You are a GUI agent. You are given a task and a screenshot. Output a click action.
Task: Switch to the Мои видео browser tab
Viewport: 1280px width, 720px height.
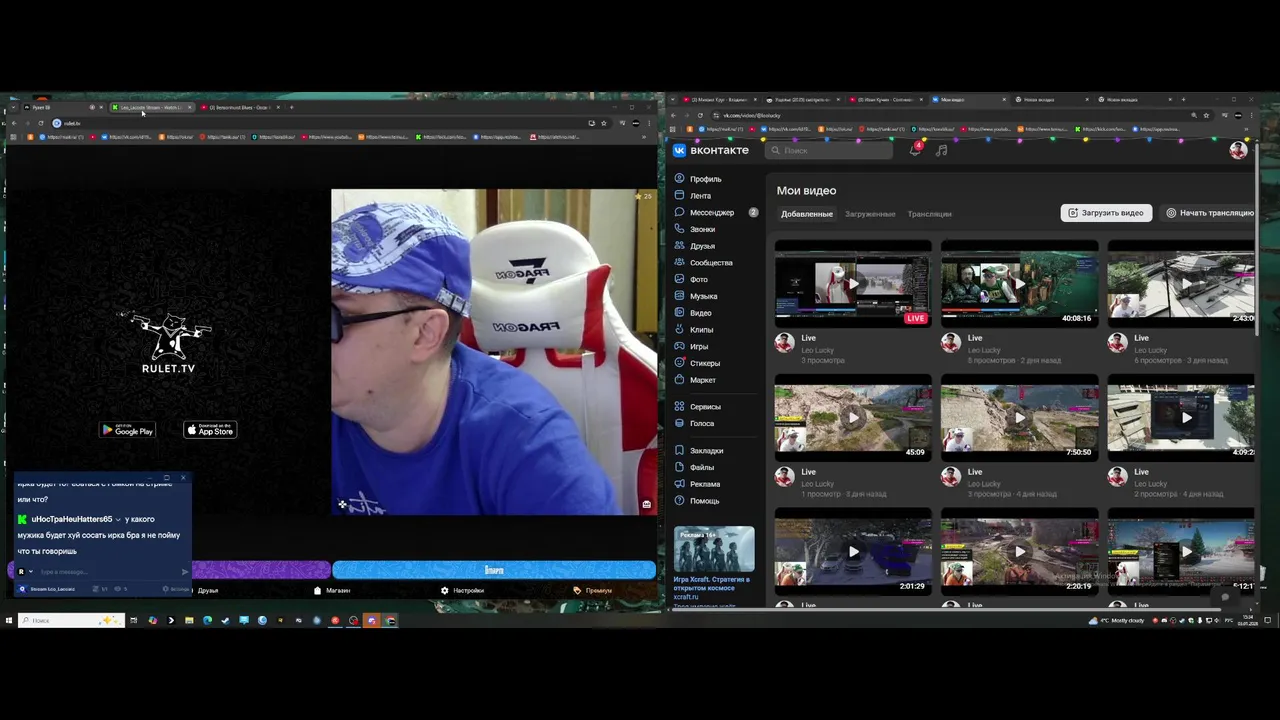(968, 100)
